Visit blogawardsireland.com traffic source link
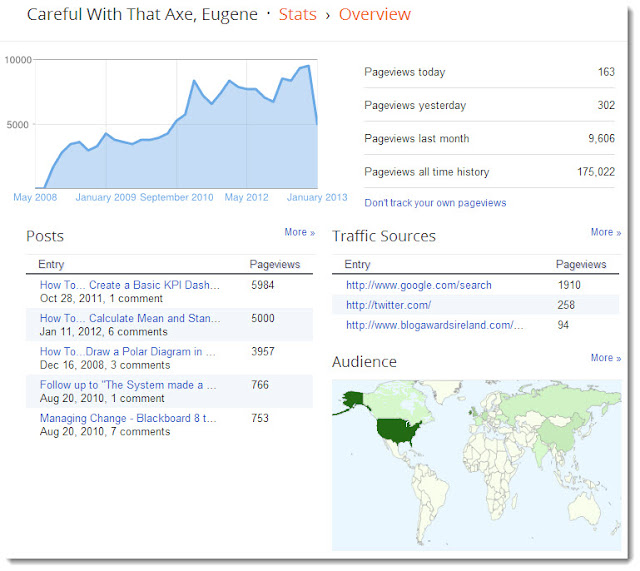Viewport: 640px width, 571px height. [434, 325]
